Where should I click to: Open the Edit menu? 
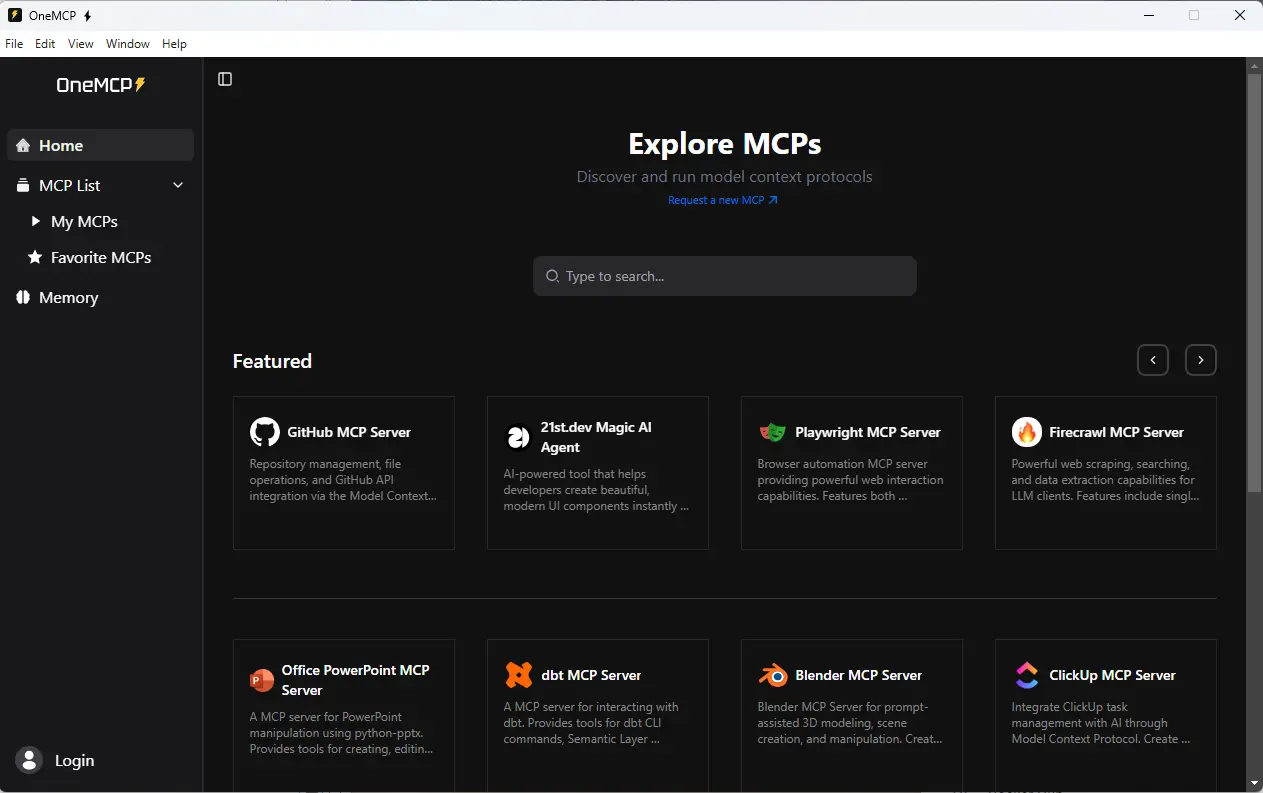point(45,44)
